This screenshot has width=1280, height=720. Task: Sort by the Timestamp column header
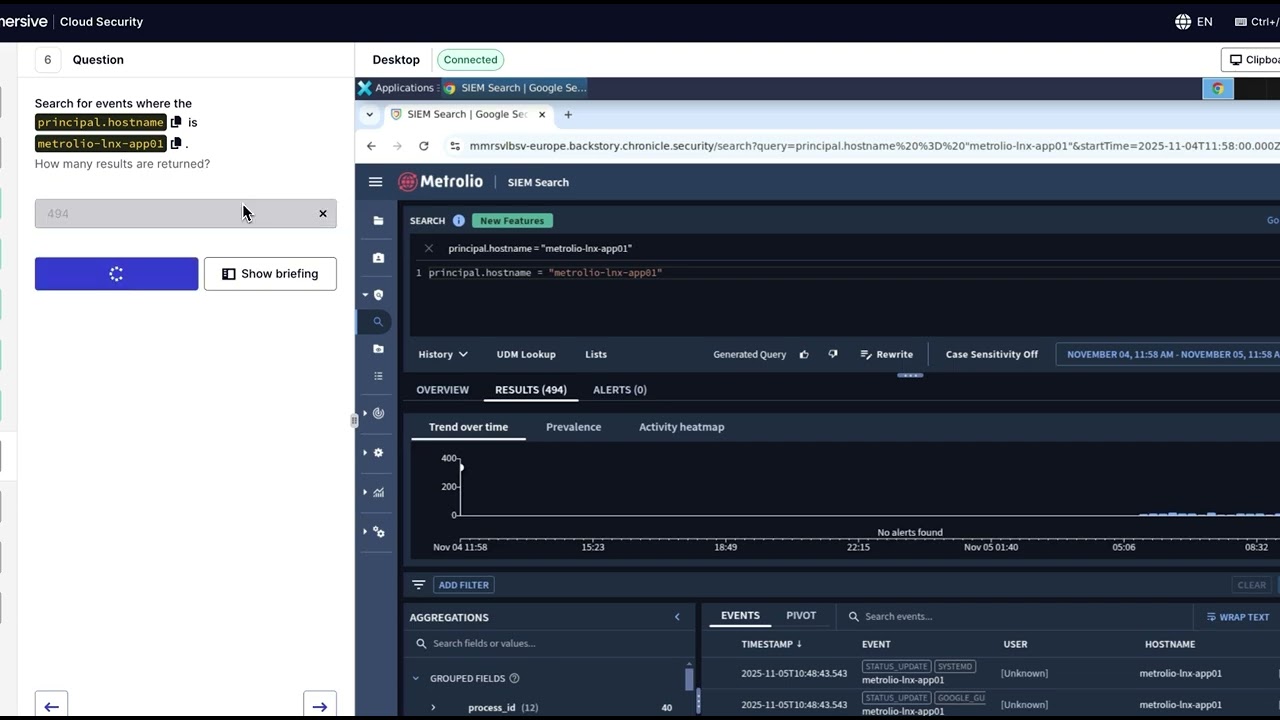tap(771, 644)
